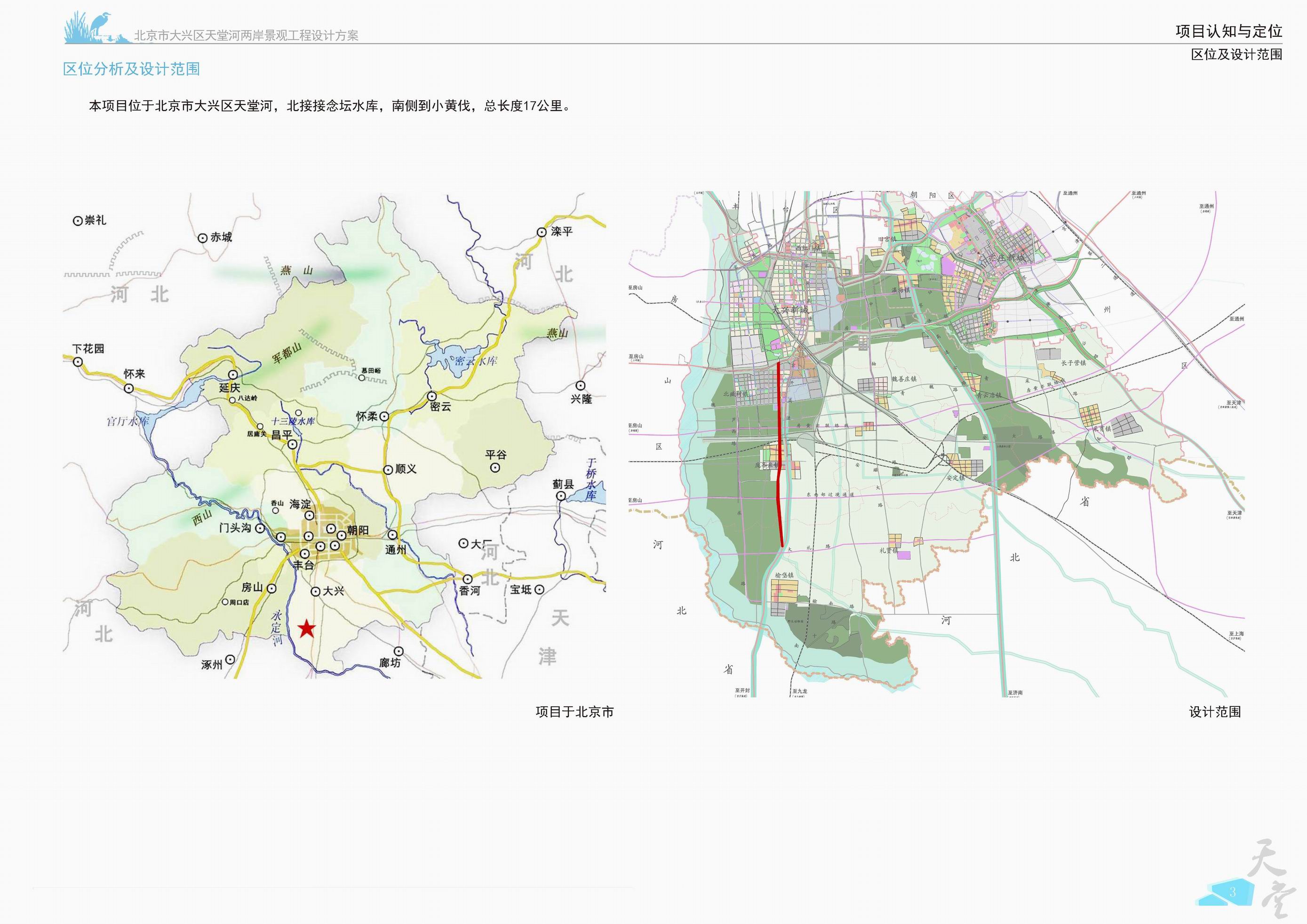Click the 设计范围 map caption
This screenshot has height=924, width=1307.
click(1215, 712)
